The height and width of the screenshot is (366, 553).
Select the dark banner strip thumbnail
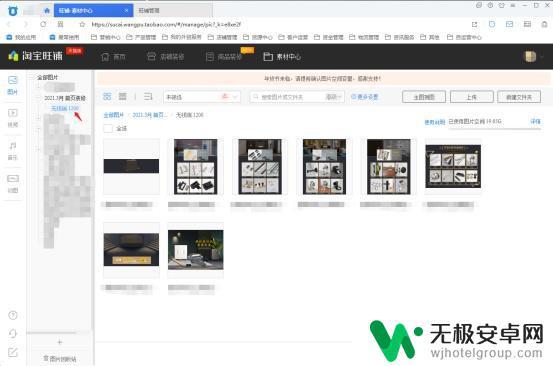click(x=131, y=166)
